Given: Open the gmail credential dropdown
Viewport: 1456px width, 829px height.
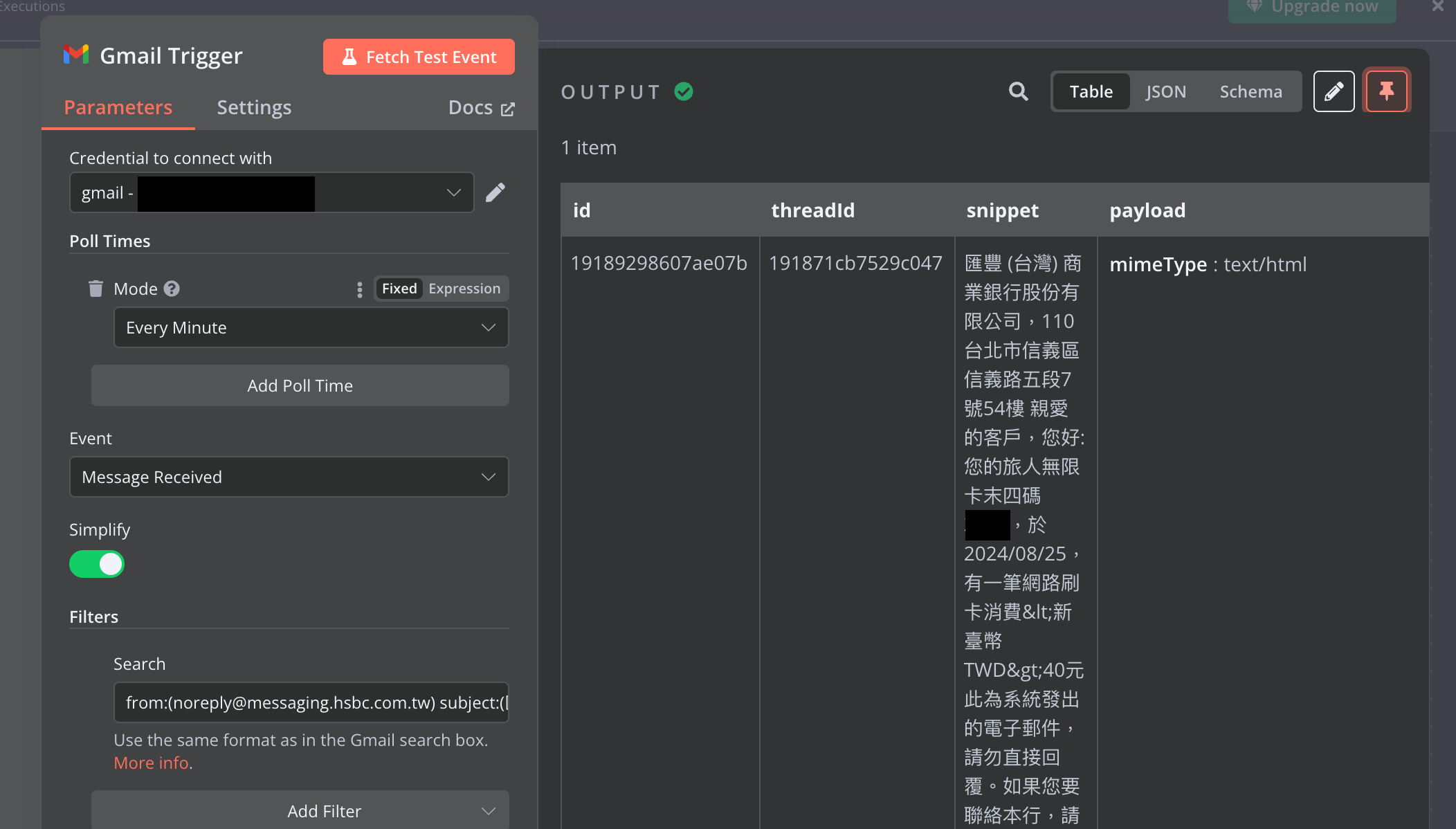Looking at the screenshot, I should click(x=272, y=192).
